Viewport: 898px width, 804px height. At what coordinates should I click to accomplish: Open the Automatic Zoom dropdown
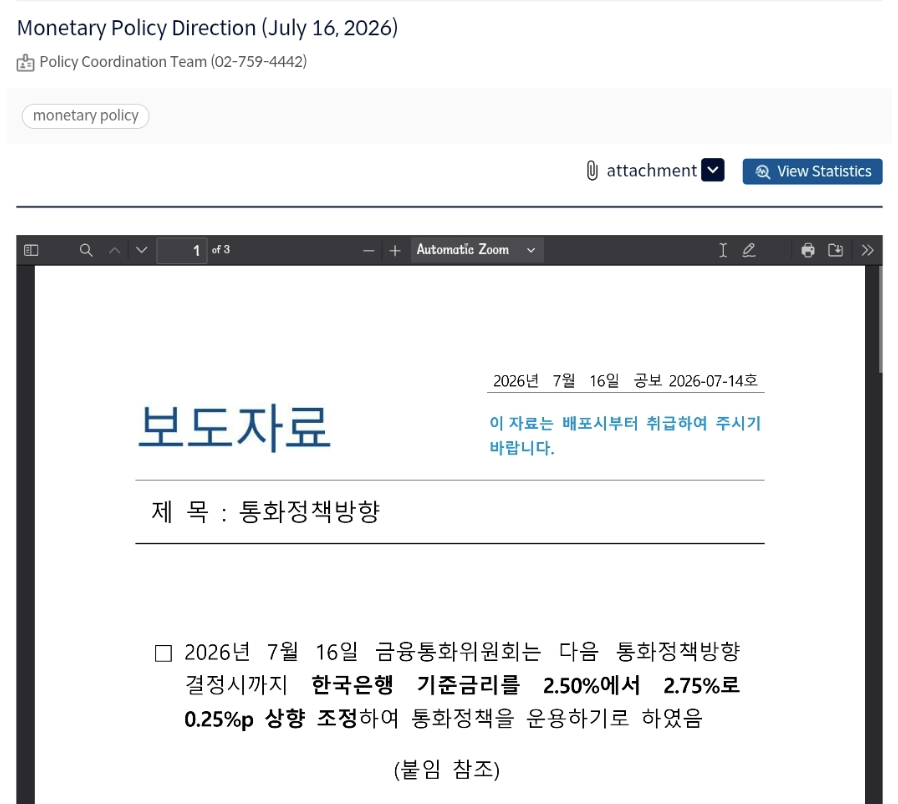click(476, 250)
